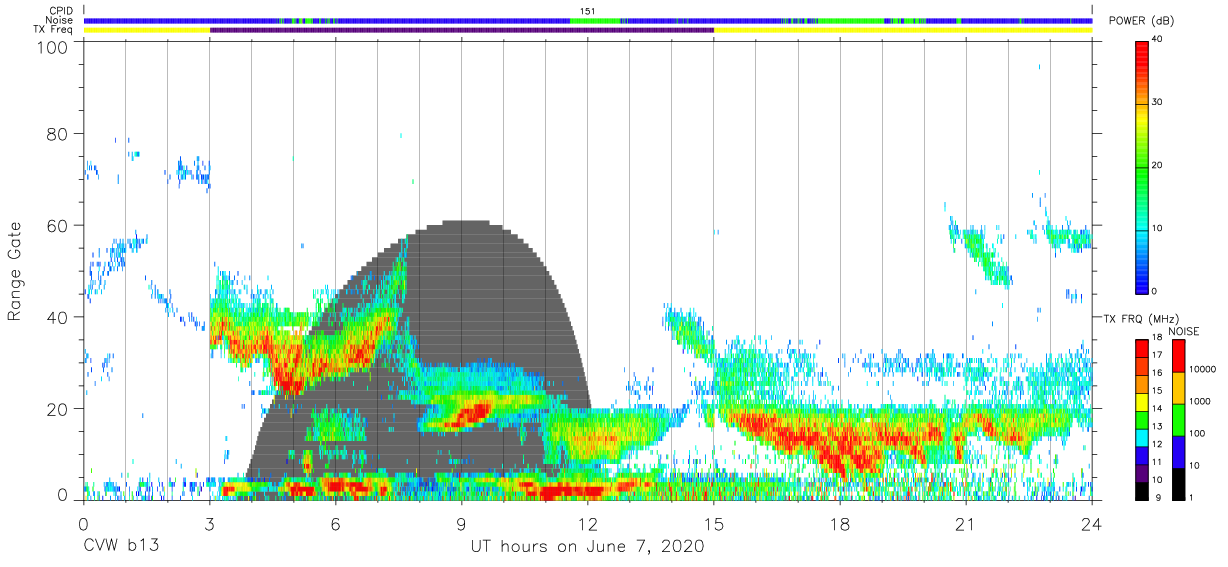
Task: Click the POWER (dB) color bar
Action: (x=1141, y=165)
